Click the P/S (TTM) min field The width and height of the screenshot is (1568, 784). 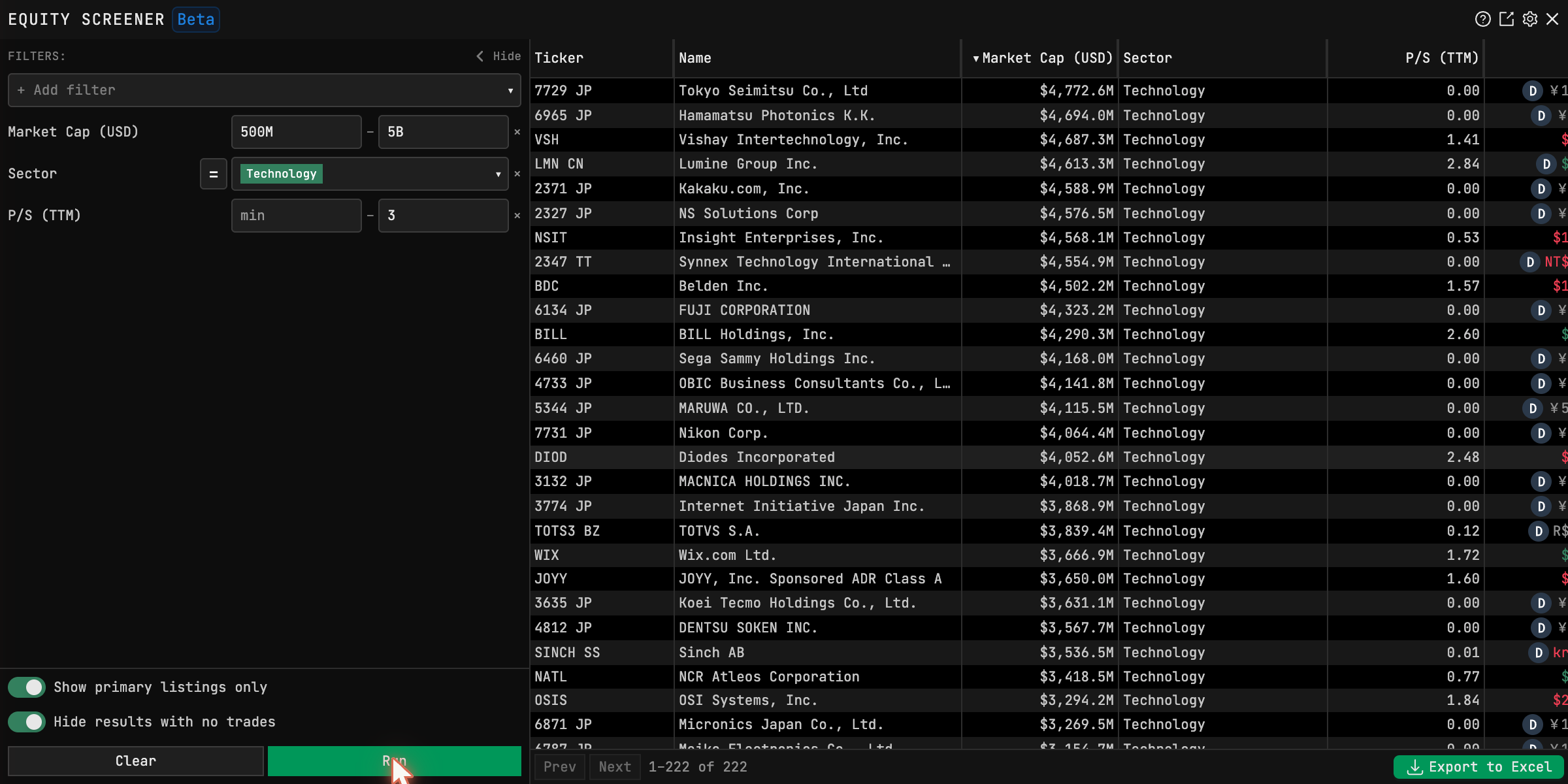point(297,216)
